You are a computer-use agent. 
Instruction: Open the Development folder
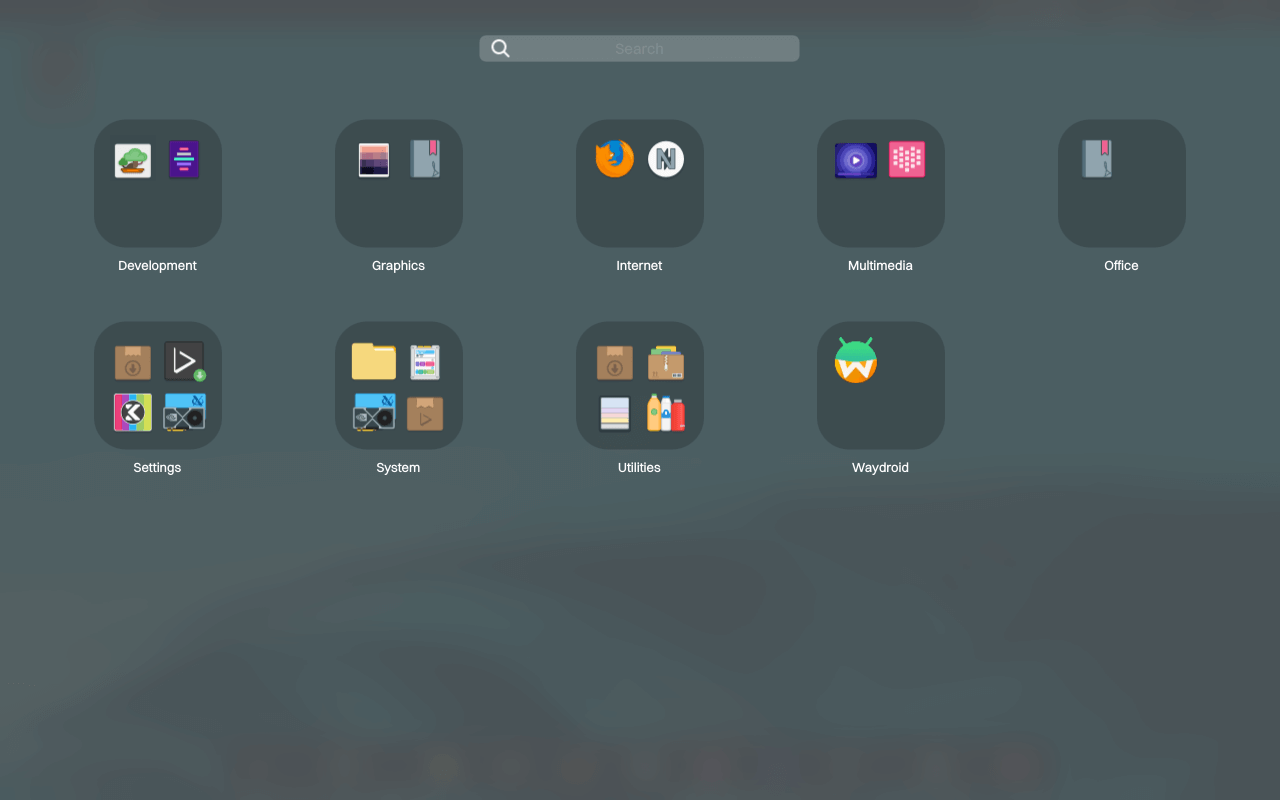tap(157, 183)
